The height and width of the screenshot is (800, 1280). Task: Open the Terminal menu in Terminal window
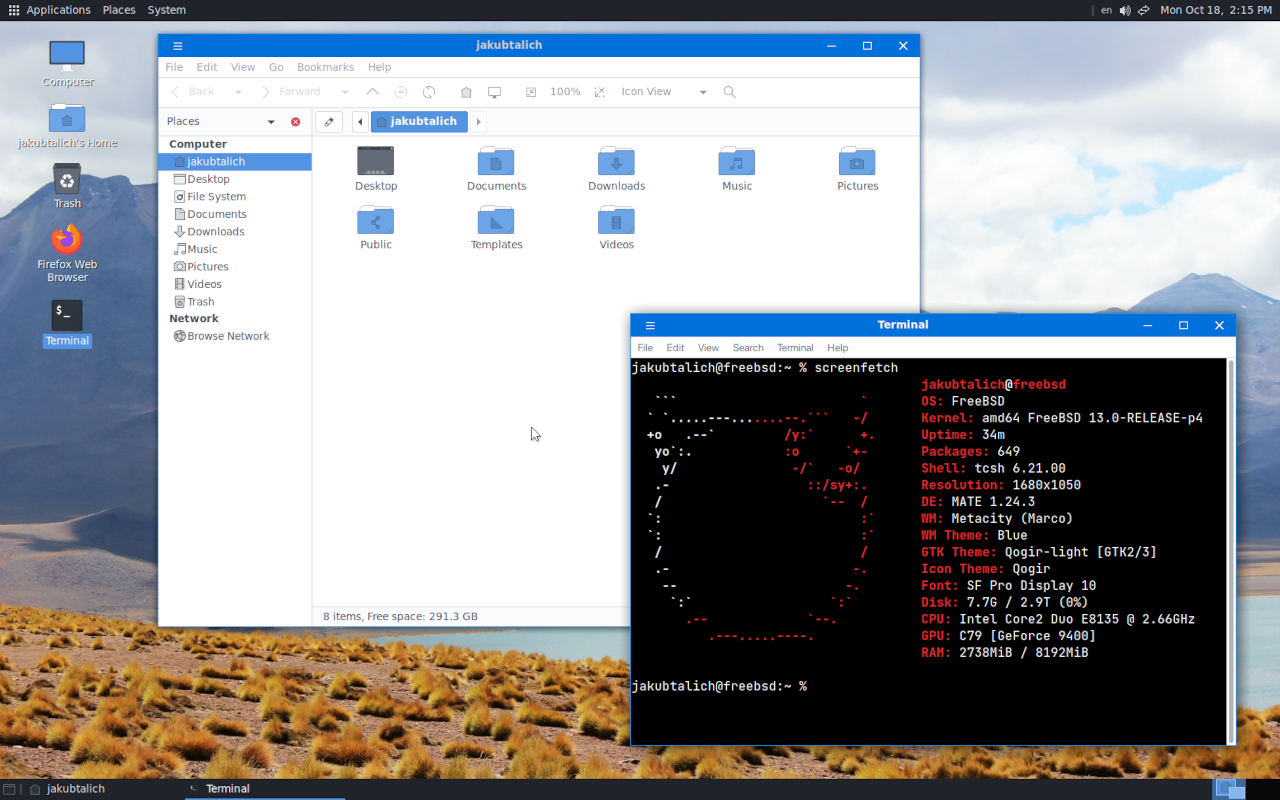point(795,348)
